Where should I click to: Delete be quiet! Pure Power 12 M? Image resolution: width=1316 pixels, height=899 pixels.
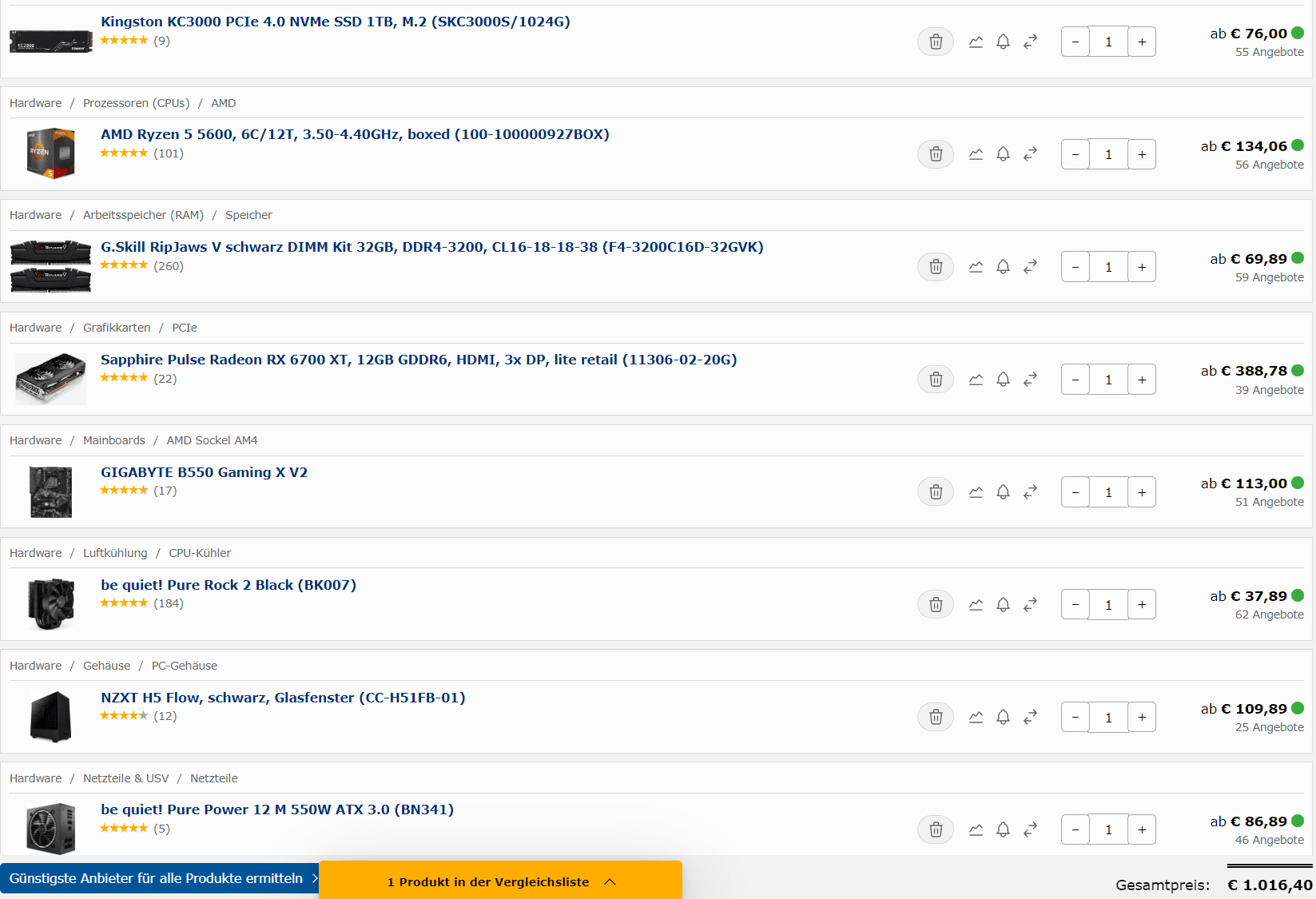(936, 830)
